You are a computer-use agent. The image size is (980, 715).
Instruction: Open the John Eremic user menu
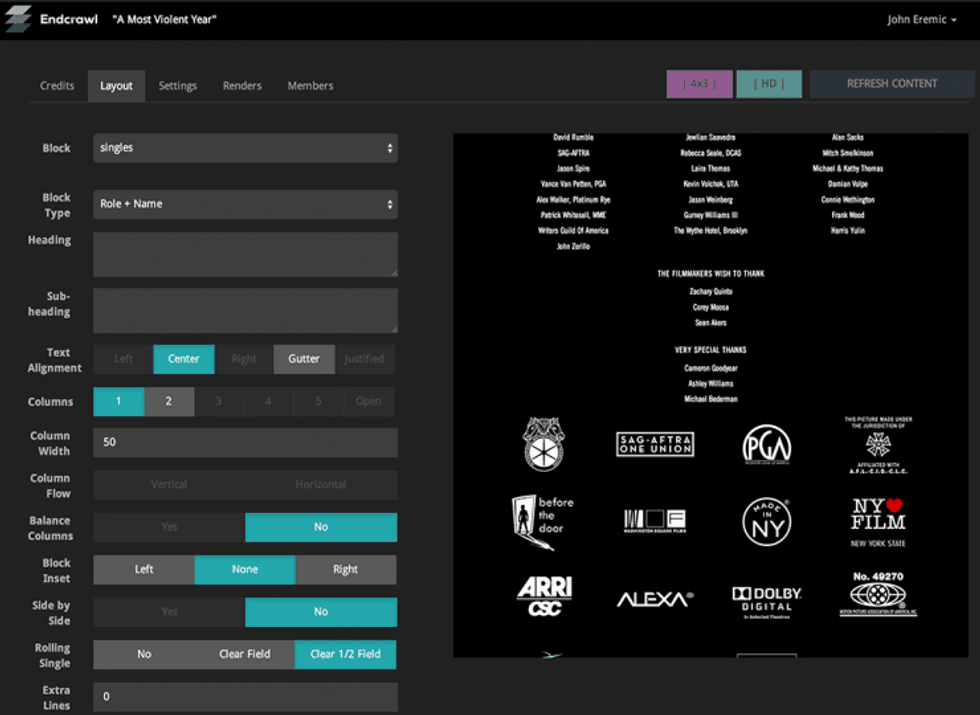(922, 19)
